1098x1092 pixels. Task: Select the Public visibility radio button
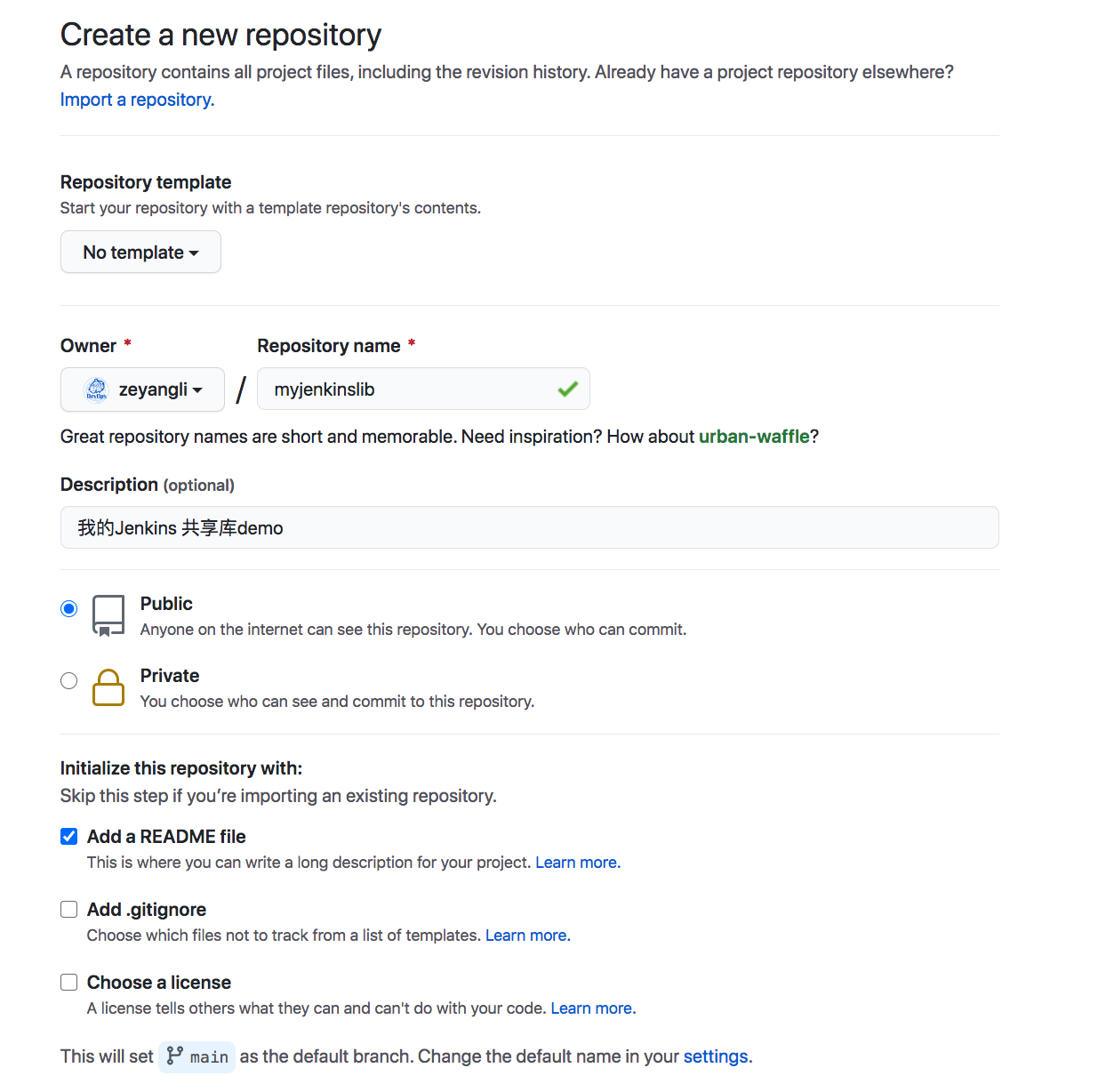tap(69, 609)
